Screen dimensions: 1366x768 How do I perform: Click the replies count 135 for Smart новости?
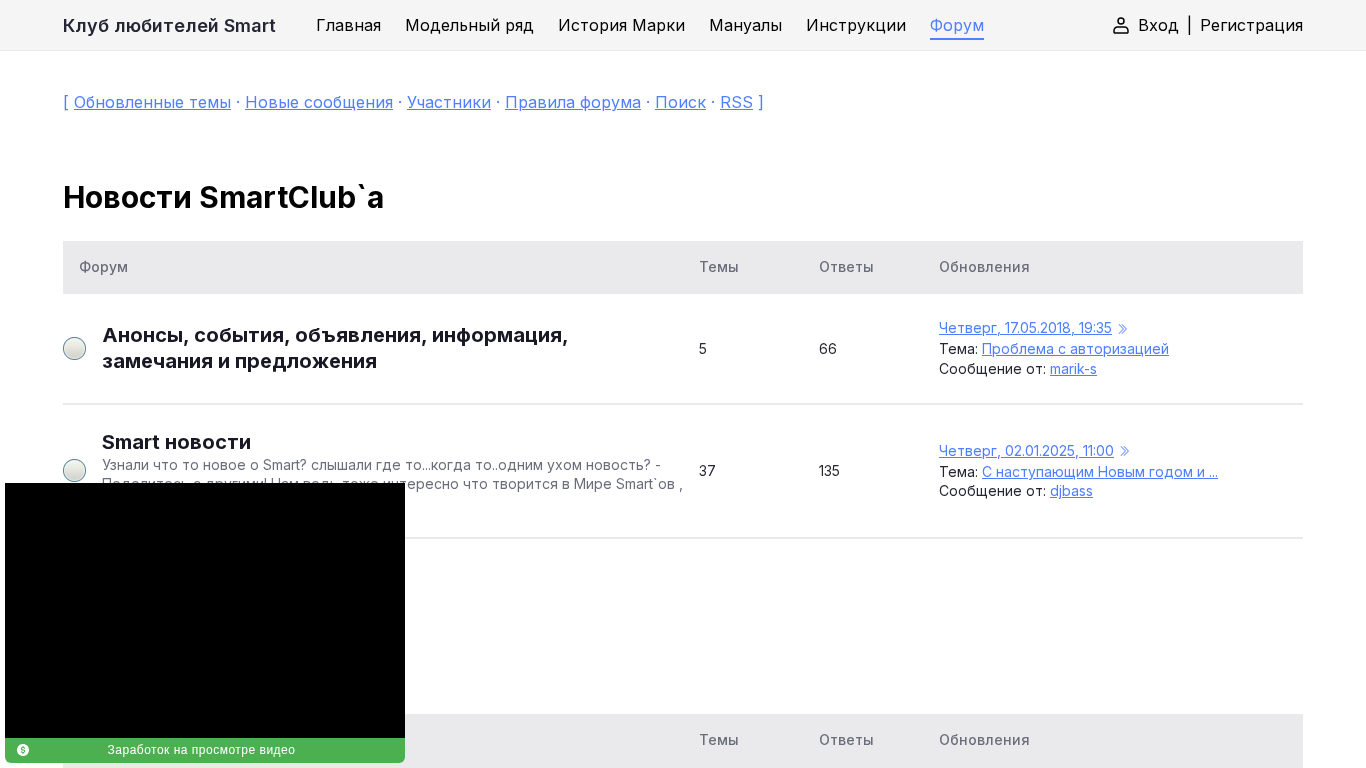[x=829, y=471]
